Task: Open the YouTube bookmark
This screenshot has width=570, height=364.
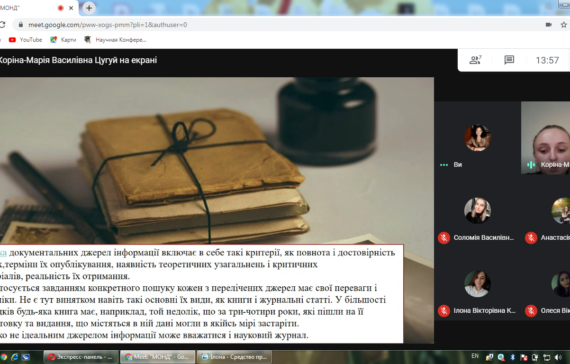Action: pos(25,40)
